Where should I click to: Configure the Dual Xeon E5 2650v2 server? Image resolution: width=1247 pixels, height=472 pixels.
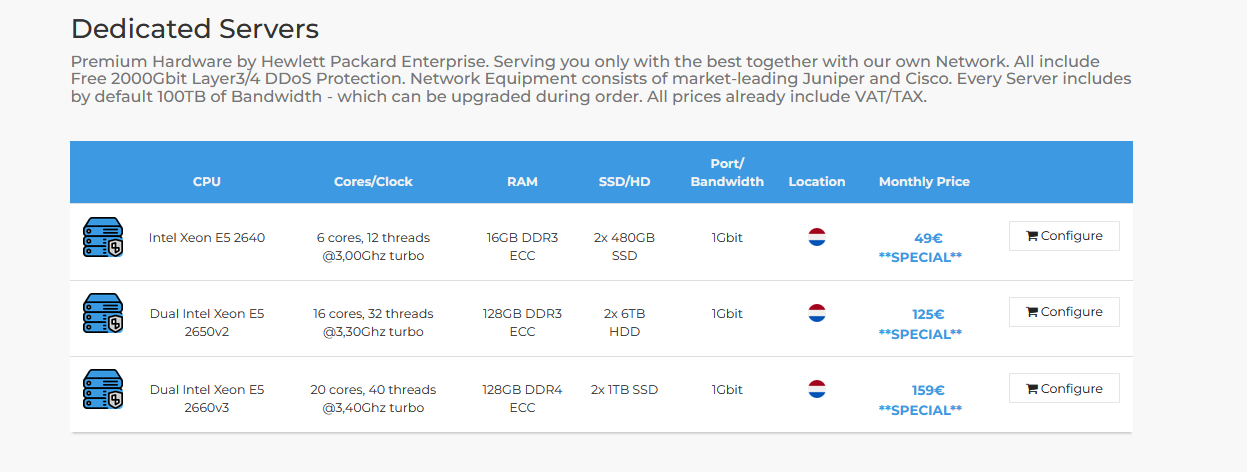click(1064, 312)
